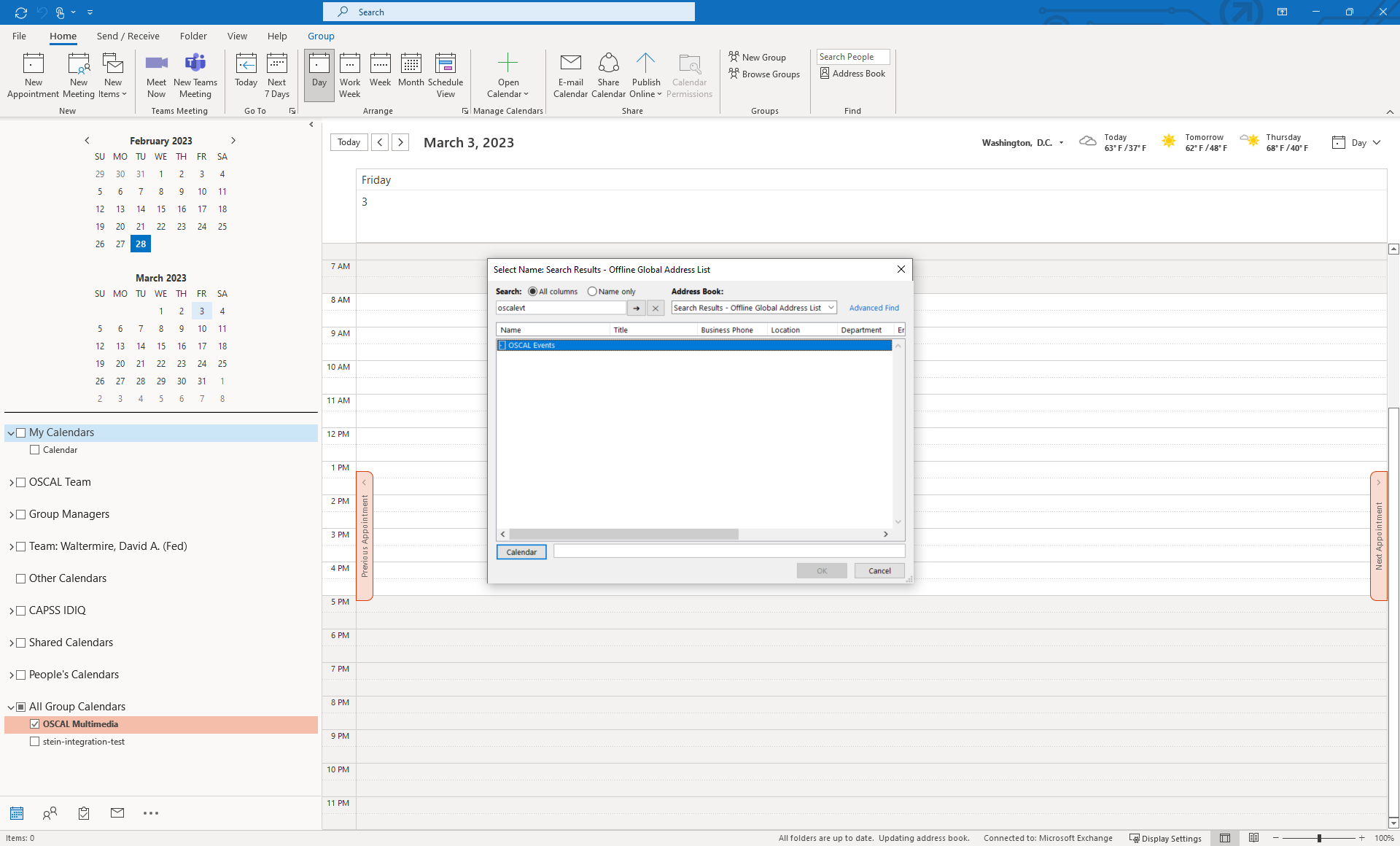Expand Team: Waltermire, David A. (Fed) group
The image size is (1400, 846).
click(11, 547)
